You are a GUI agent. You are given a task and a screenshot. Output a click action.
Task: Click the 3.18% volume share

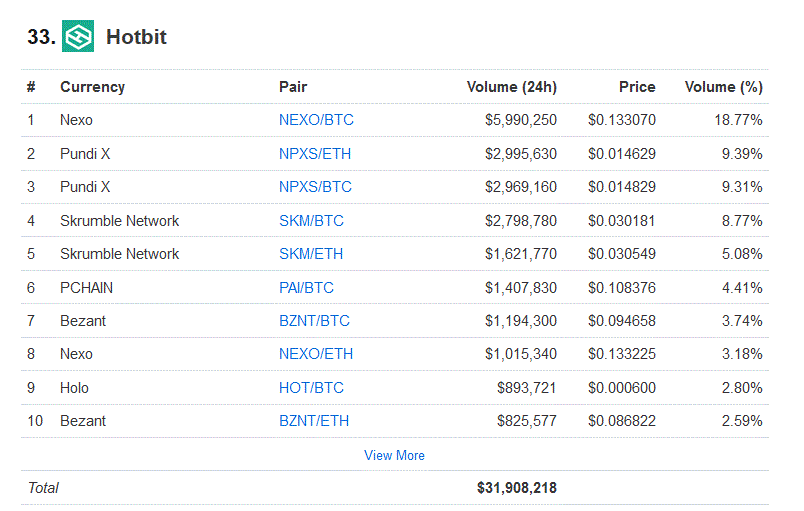[742, 354]
